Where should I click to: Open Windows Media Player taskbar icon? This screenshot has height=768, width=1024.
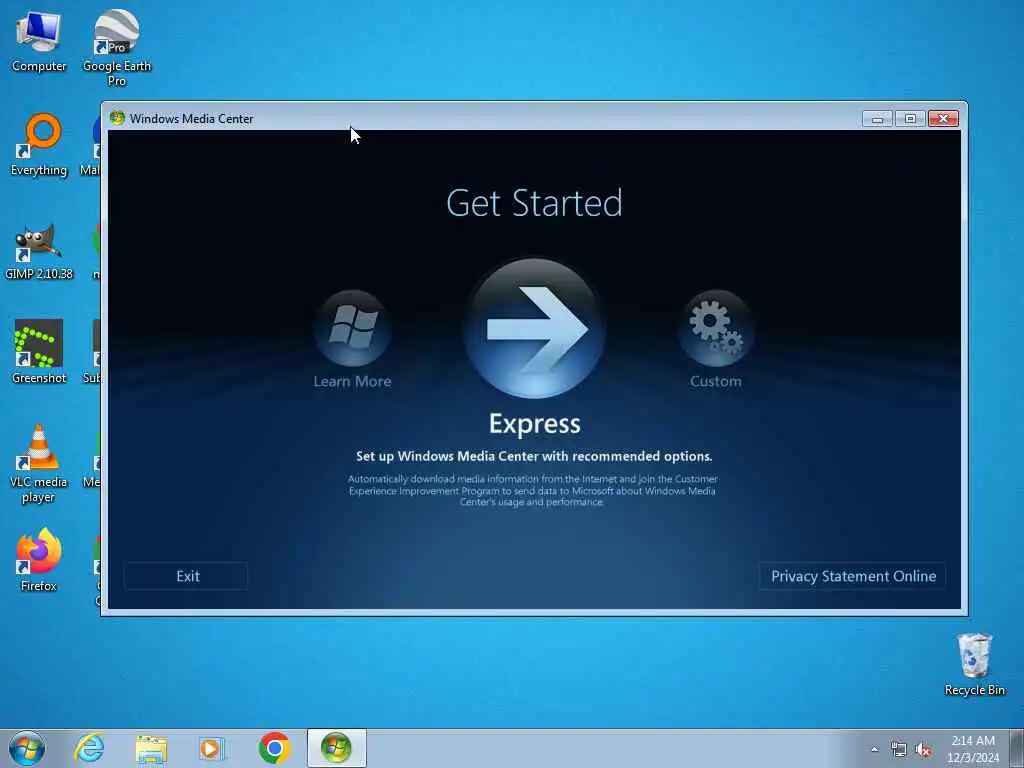[x=211, y=748]
